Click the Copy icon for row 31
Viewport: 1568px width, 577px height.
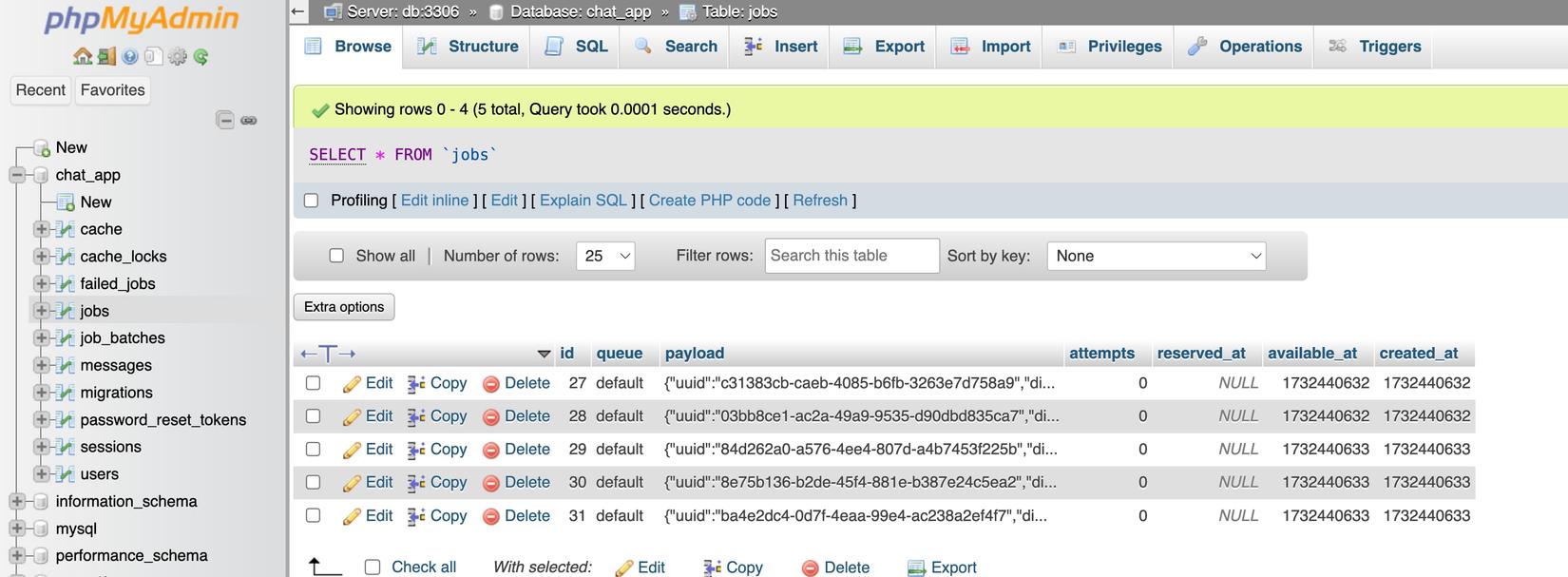(416, 516)
